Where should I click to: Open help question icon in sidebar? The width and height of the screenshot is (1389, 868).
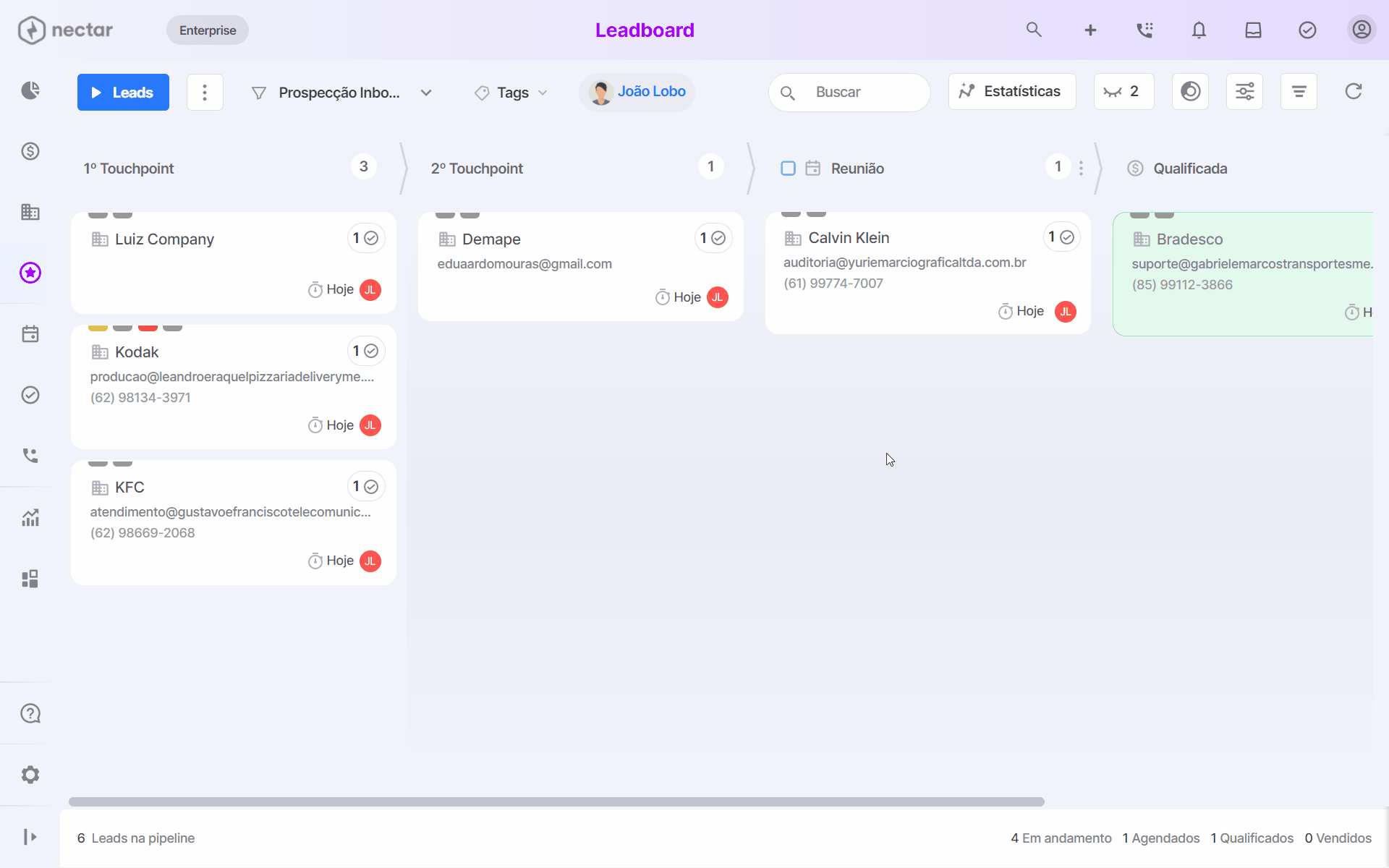(30, 713)
